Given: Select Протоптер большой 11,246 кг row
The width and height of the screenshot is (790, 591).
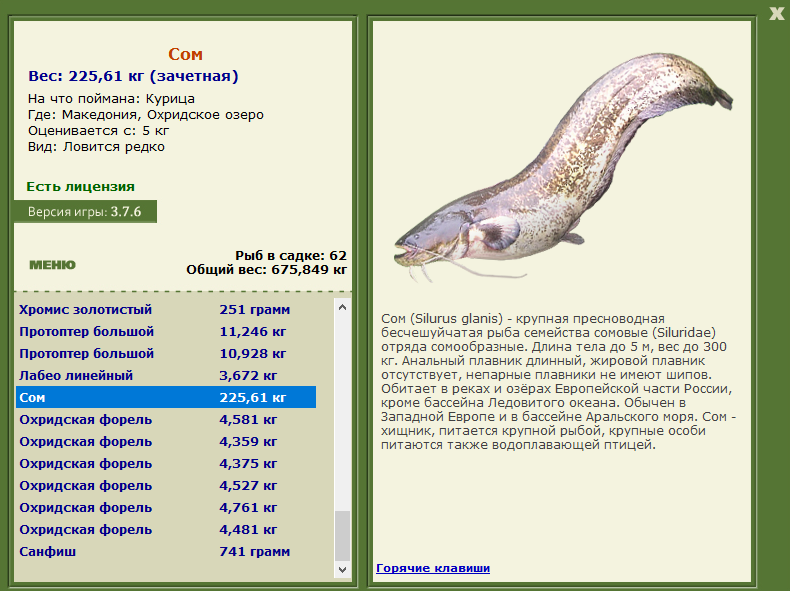Looking at the screenshot, I should 166,332.
